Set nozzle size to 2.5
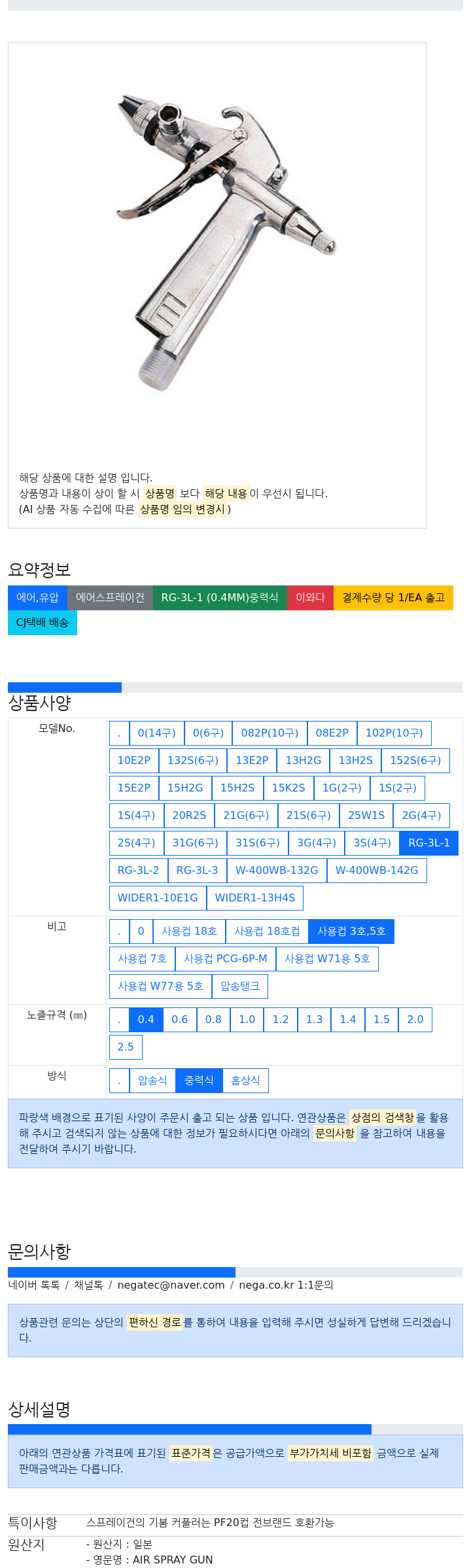 pyautogui.click(x=126, y=1047)
